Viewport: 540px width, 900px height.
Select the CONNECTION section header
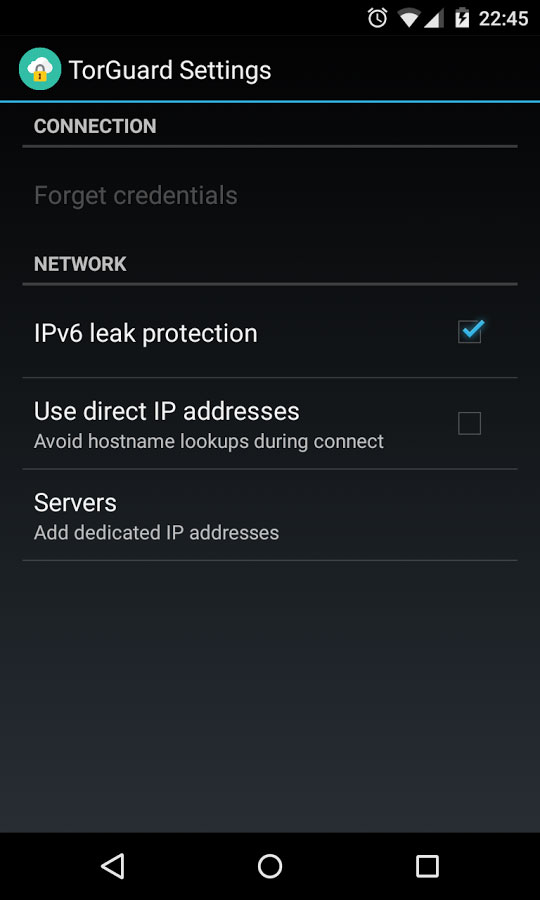pos(95,126)
